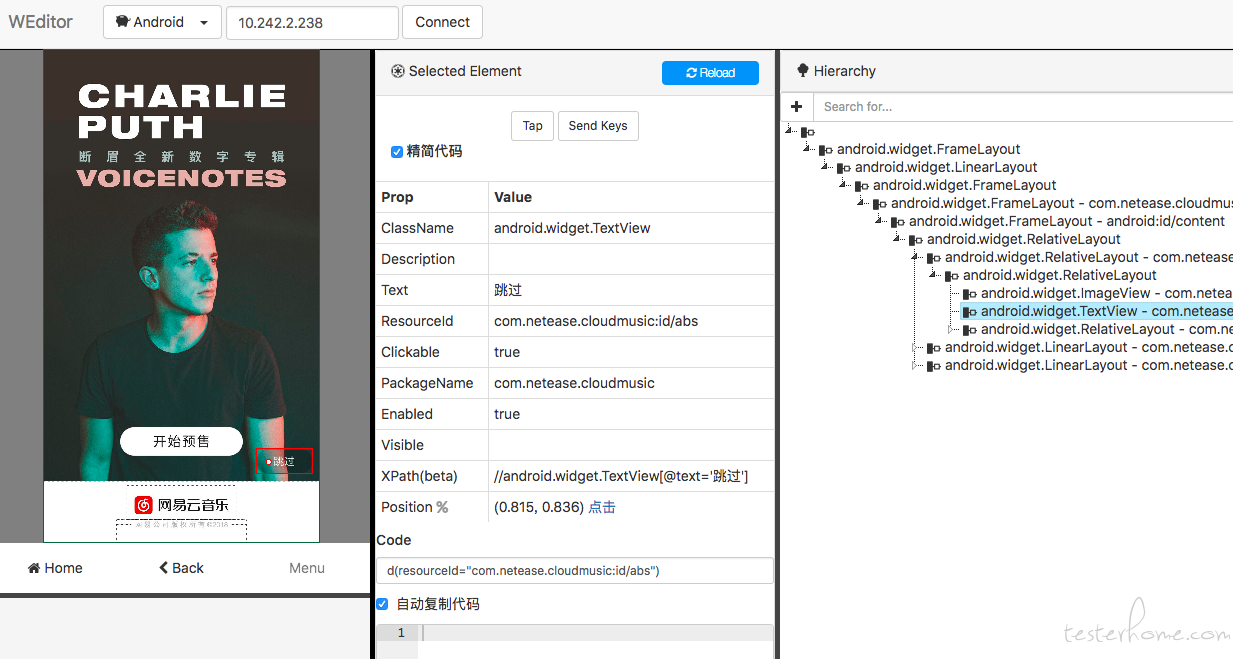Tap the device Home button
1233x659 pixels.
click(56, 568)
